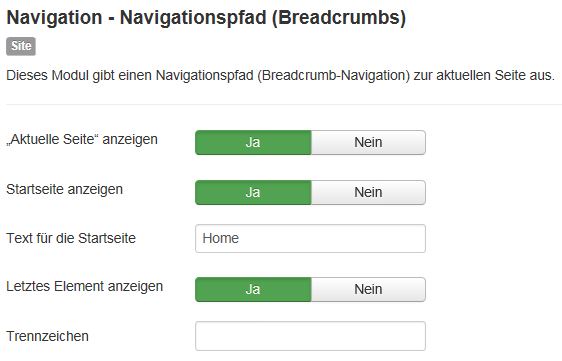Click the Text für die Startseite label
Image resolution: width=562 pixels, height=361 pixels.
pyautogui.click(x=71, y=238)
